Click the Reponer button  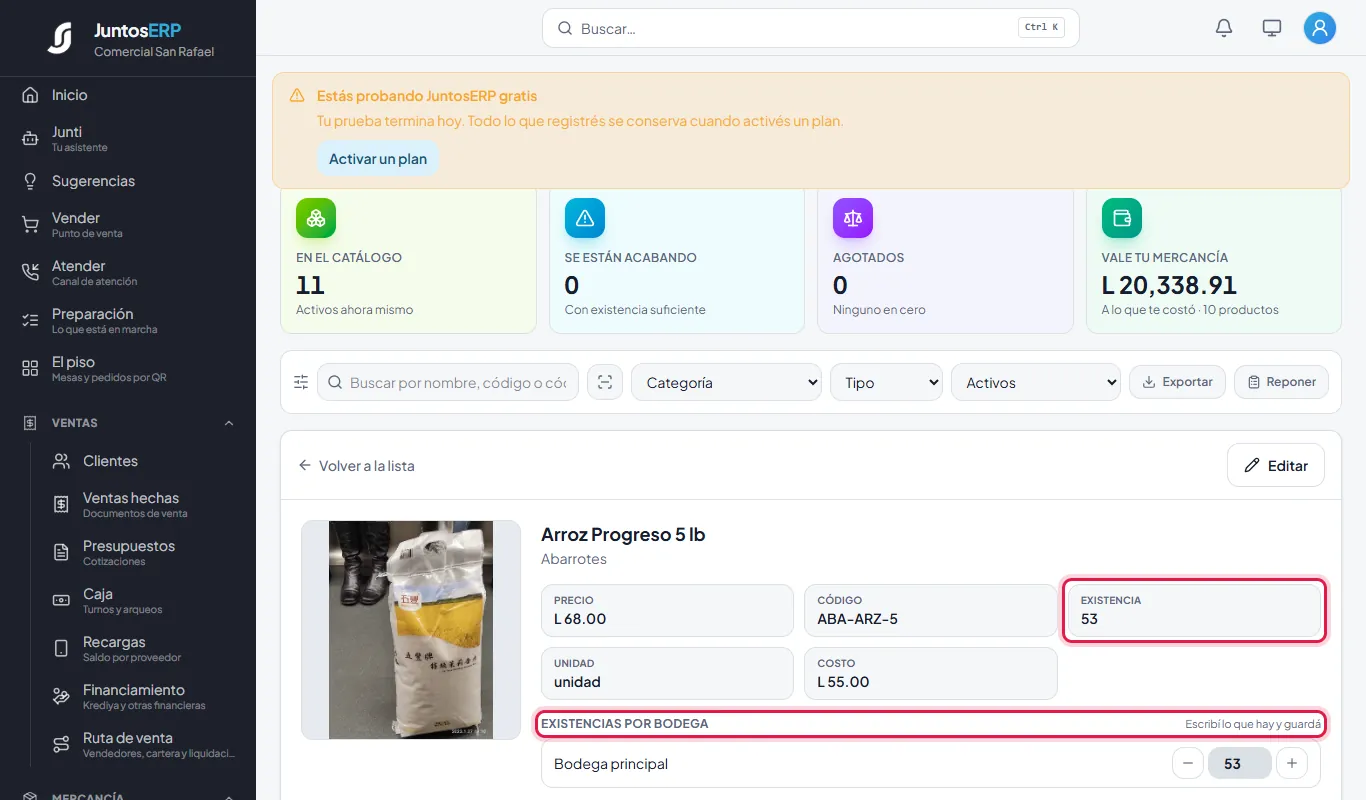[1281, 382]
